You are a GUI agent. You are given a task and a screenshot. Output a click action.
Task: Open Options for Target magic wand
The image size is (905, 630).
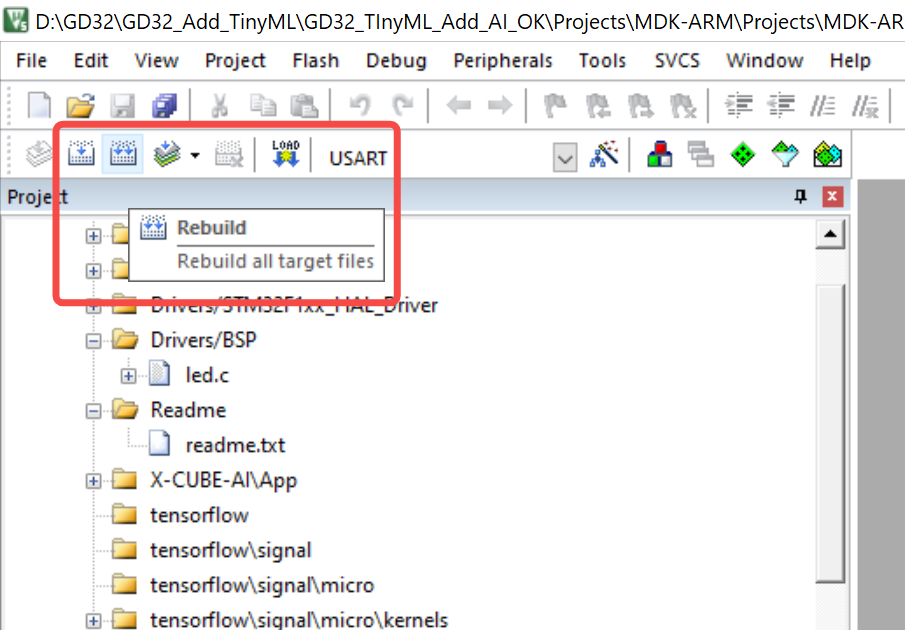604,154
